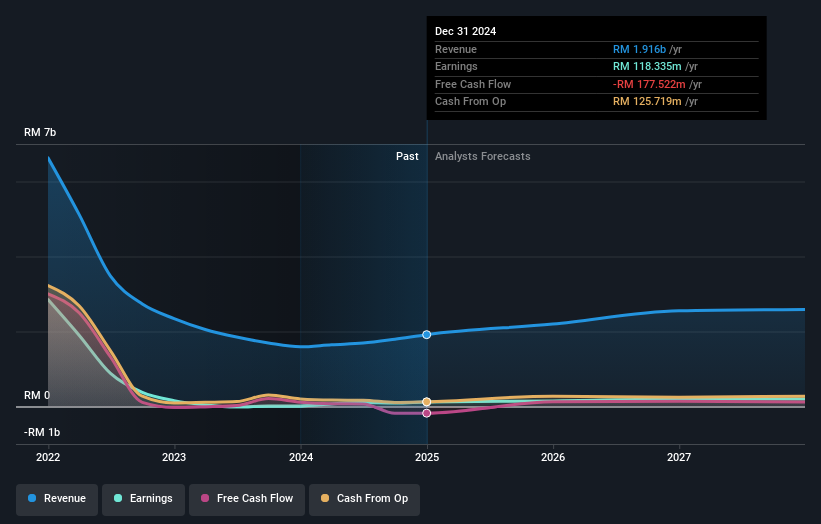Click the Free Cash Flow label in tooltip
Screen dimensions: 821x524
tap(473, 84)
